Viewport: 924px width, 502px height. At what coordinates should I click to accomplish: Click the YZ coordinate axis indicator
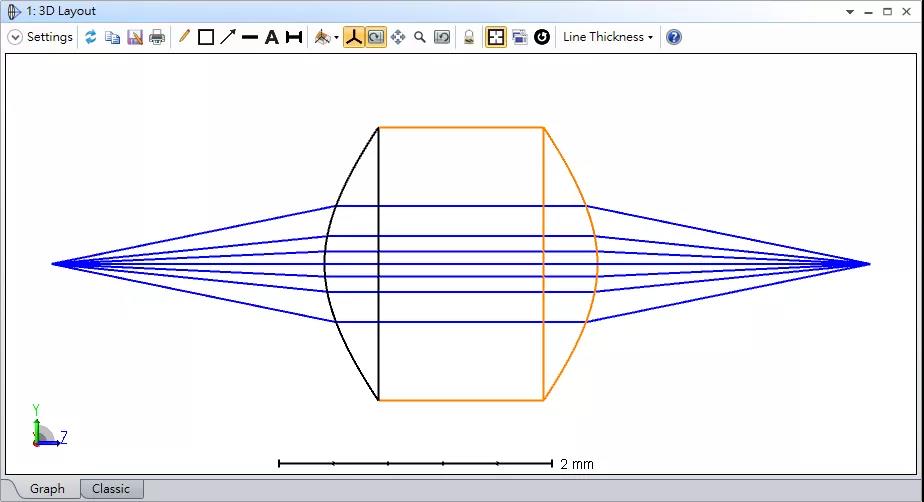pyautogui.click(x=50, y=426)
